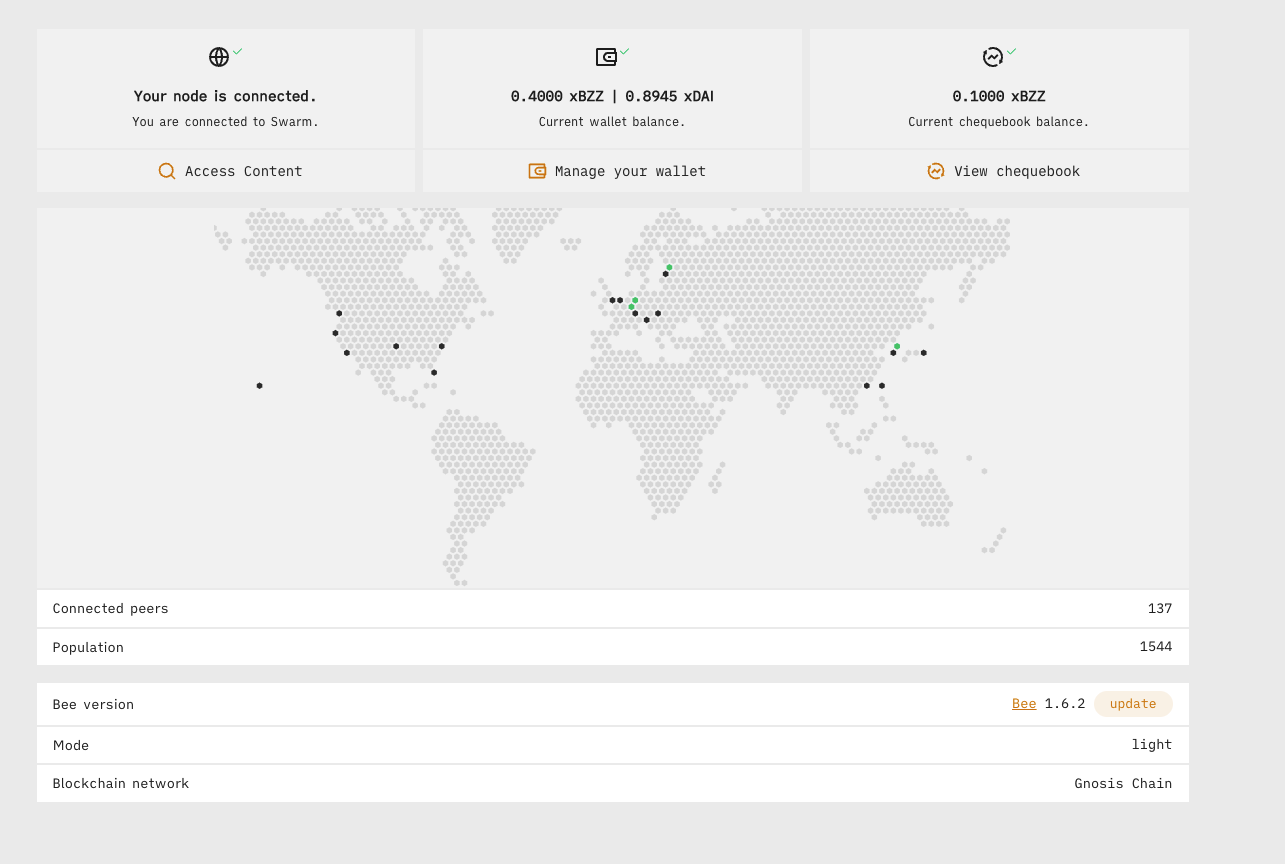Click the chequebook icon above chequebook balance
The height and width of the screenshot is (864, 1285).
coord(992,57)
